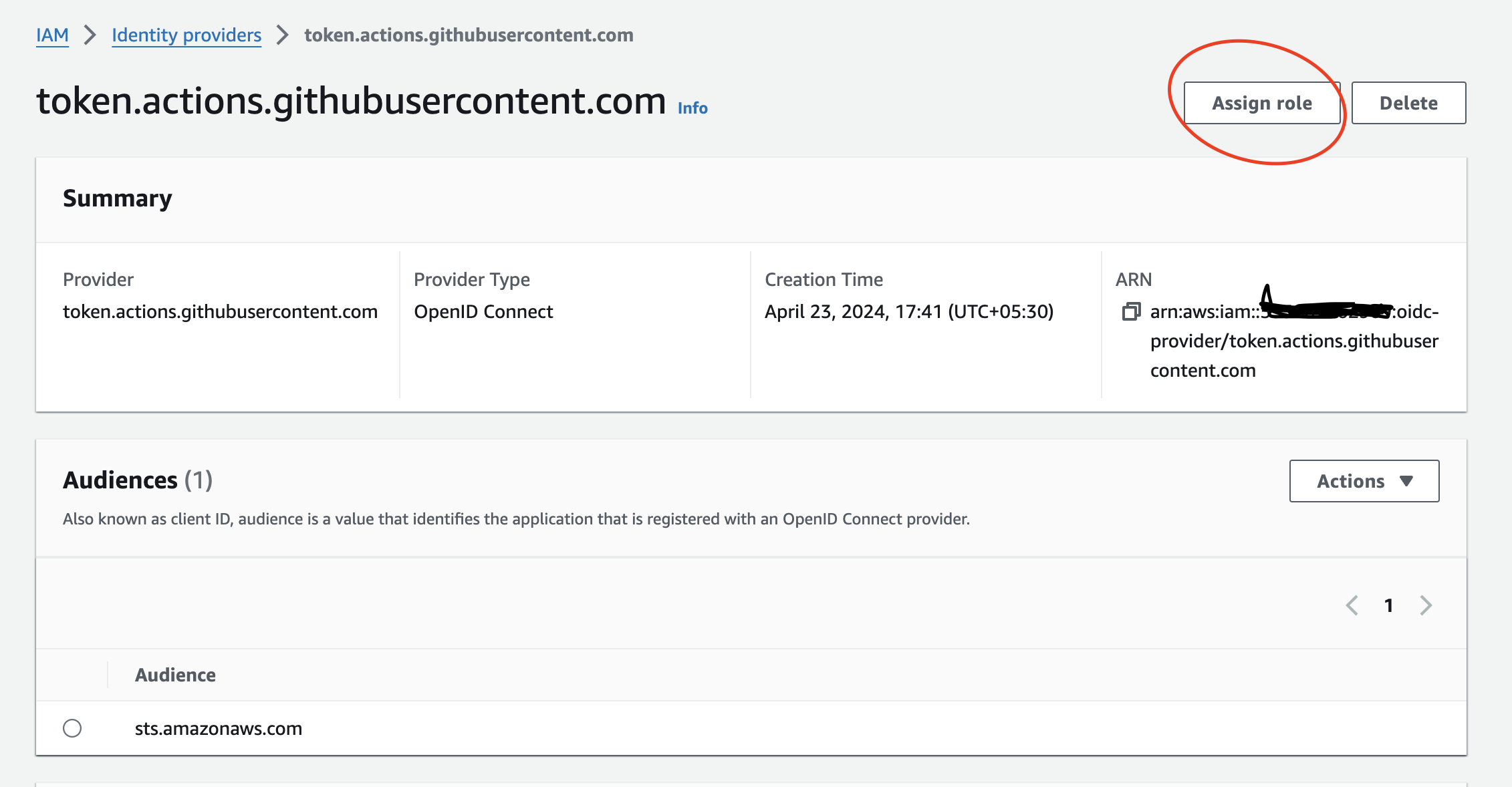Viewport: 1512px width, 787px height.
Task: Click the chevron after Identity providers breadcrumb
Action: pyautogui.click(x=283, y=35)
